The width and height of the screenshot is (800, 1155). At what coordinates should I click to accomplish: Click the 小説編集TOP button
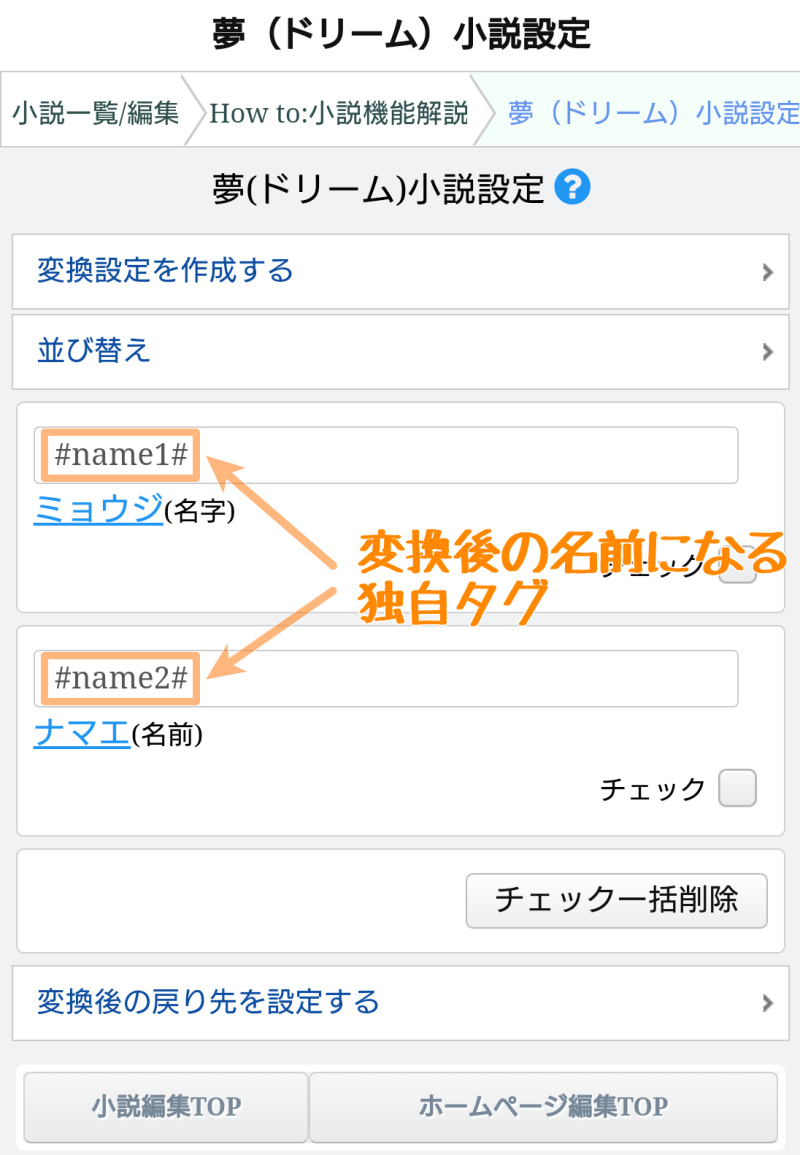click(x=166, y=1107)
